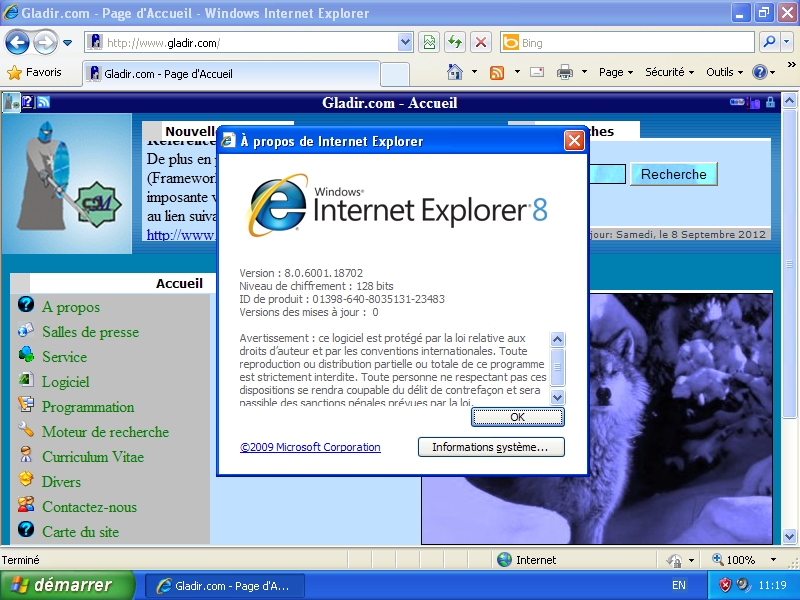Click the browser Back arrow button
Image resolution: width=800 pixels, height=600 pixels.
[17, 43]
